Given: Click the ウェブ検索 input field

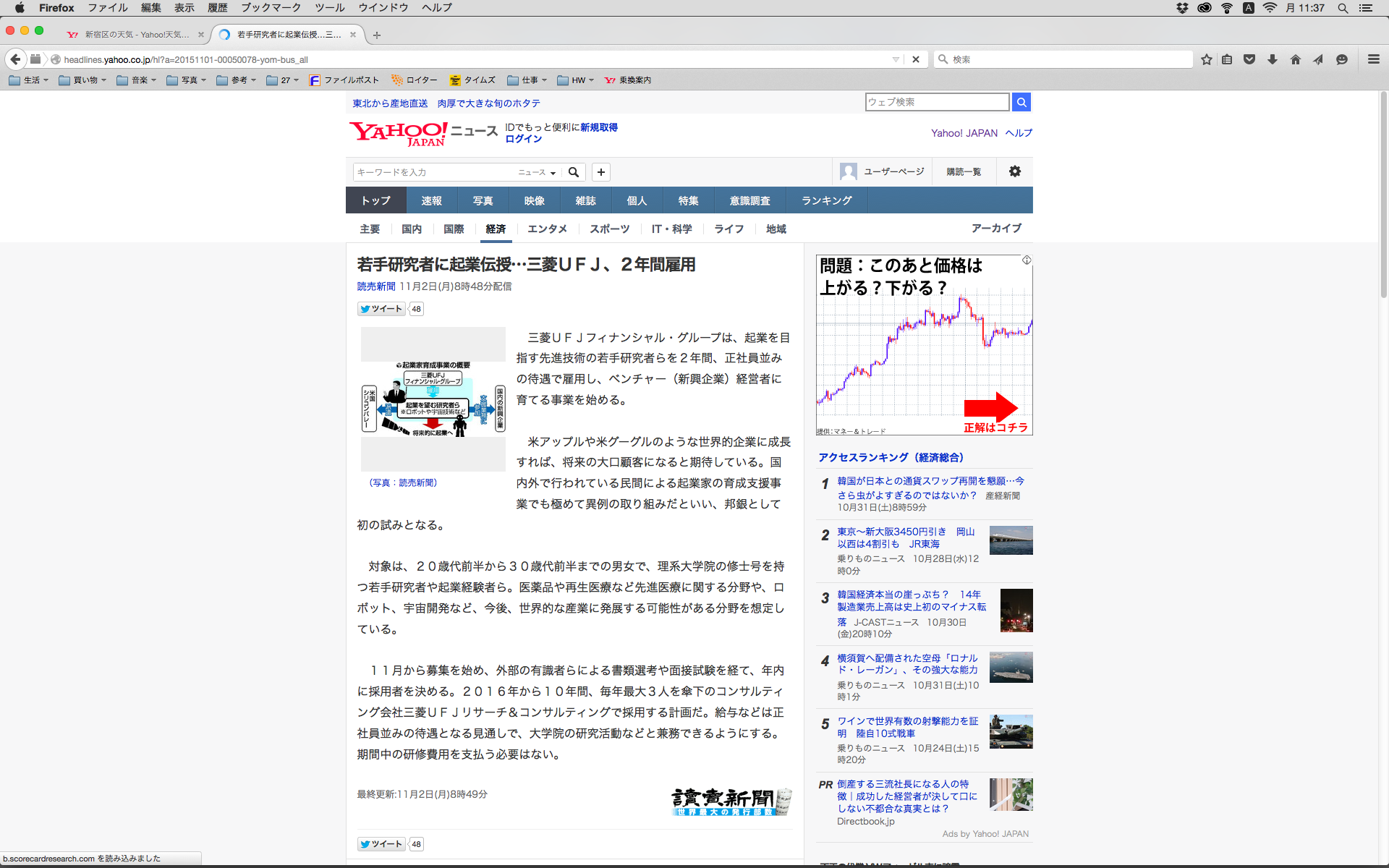Looking at the screenshot, I should click(x=937, y=102).
